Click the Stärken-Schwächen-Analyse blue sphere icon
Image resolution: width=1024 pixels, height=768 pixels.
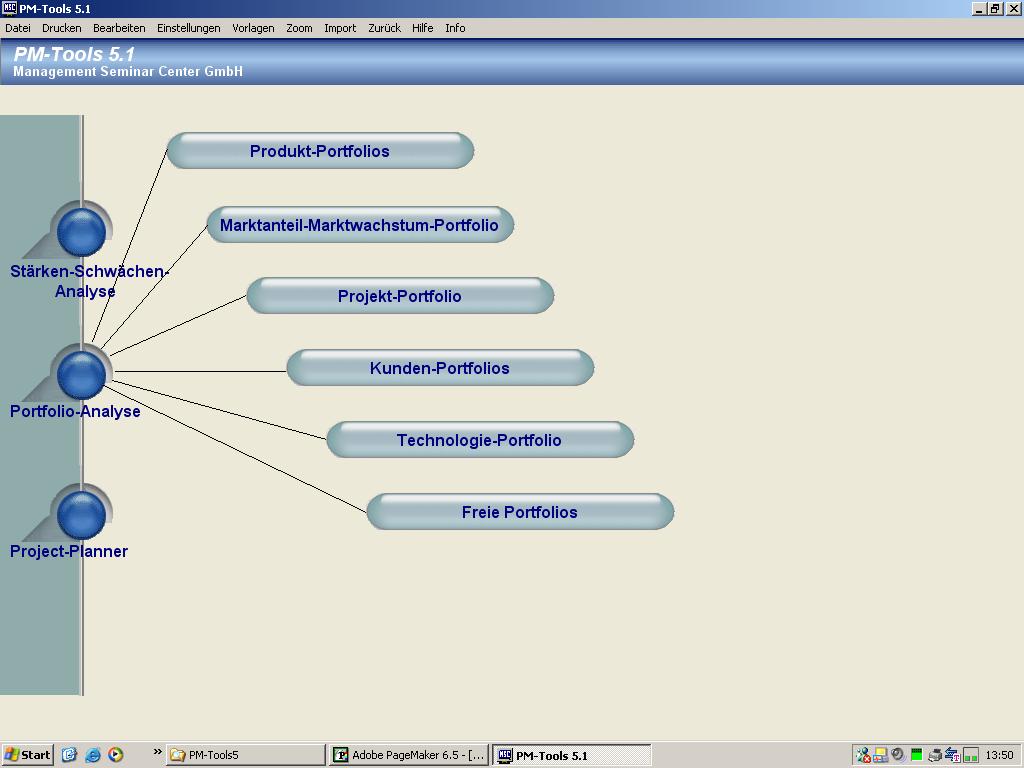pyautogui.click(x=81, y=231)
